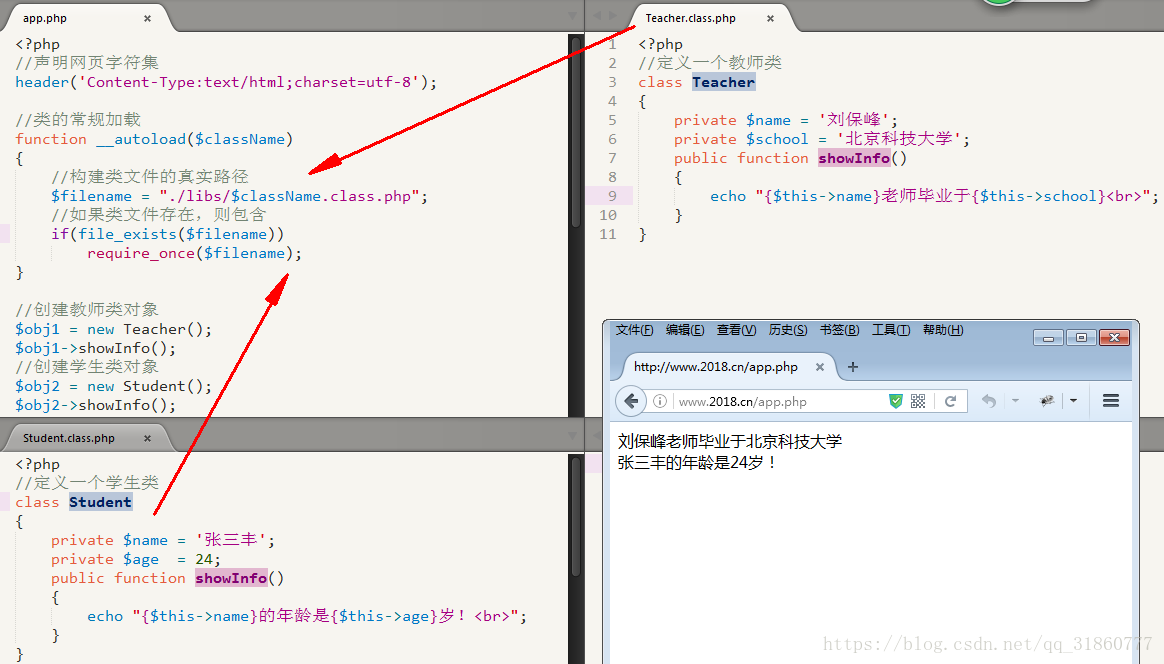
Task: Click the '北京科技大学' string in Teacher class
Action: pyautogui.click(x=899, y=139)
